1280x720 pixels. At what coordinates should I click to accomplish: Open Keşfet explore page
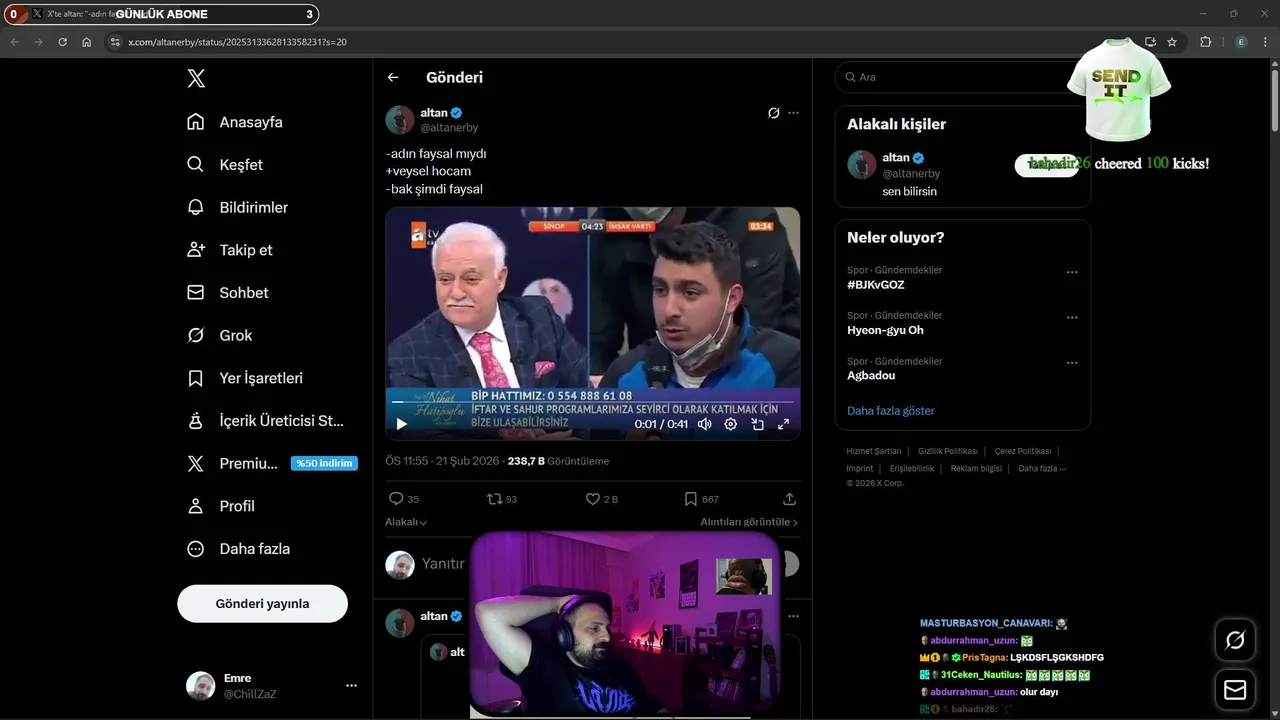tap(225, 165)
